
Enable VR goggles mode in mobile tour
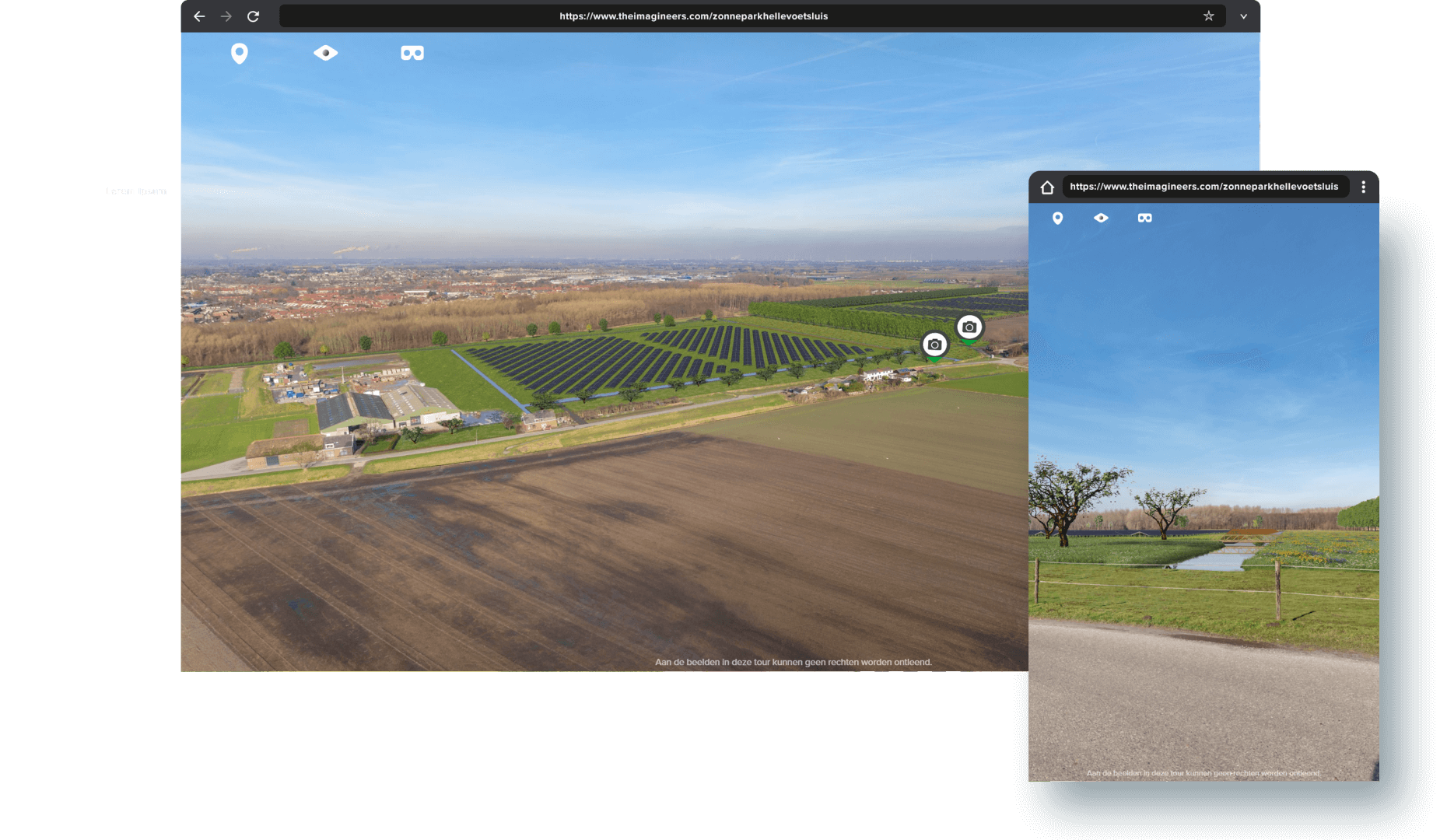tap(1144, 218)
